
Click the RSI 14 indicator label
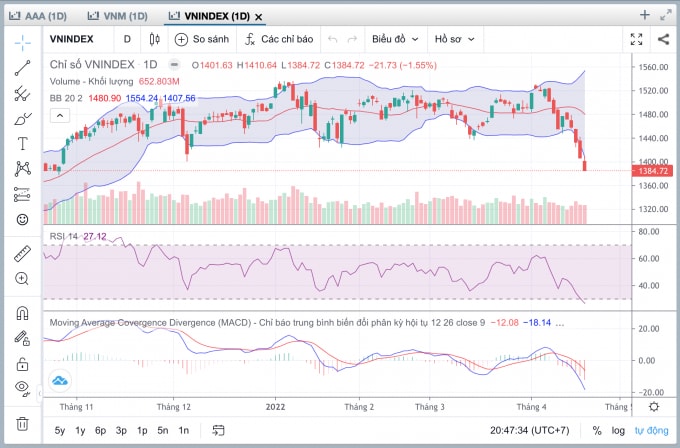(64, 237)
